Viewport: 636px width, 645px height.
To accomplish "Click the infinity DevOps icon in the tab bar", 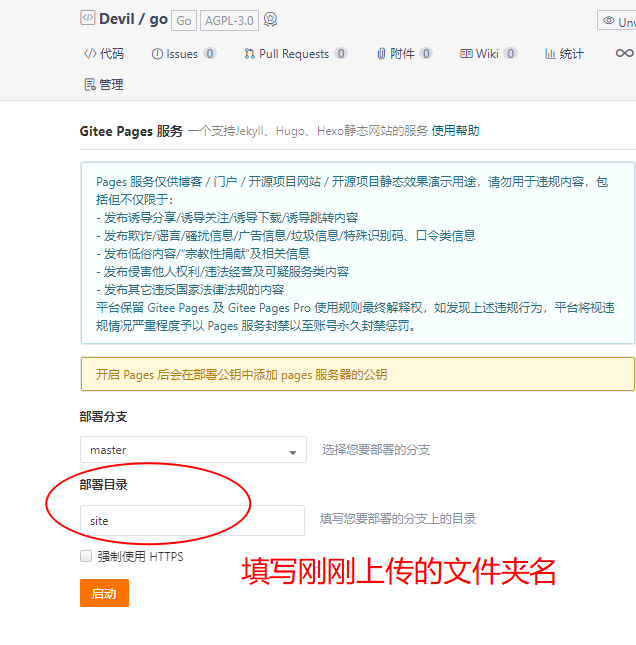I will coord(624,53).
